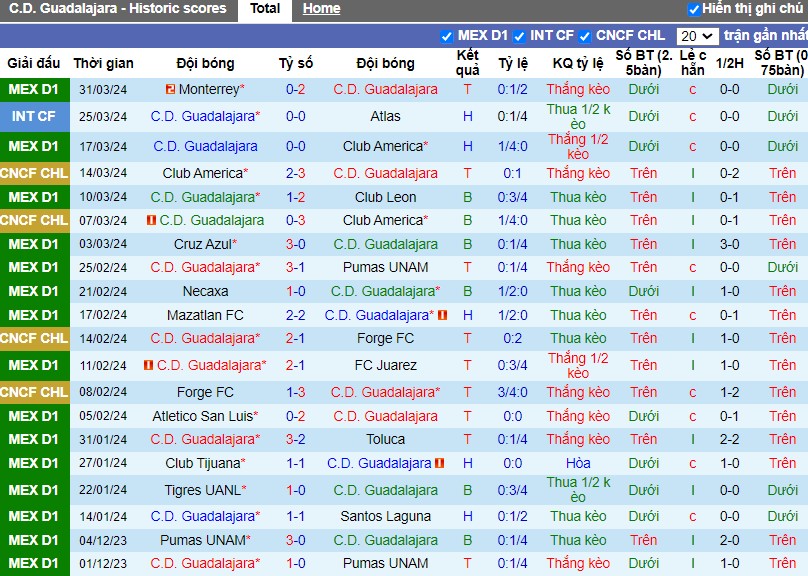Click 'Thắng kèo' in Toluca row
Viewport: 808px width, 576px height.
tap(578, 439)
